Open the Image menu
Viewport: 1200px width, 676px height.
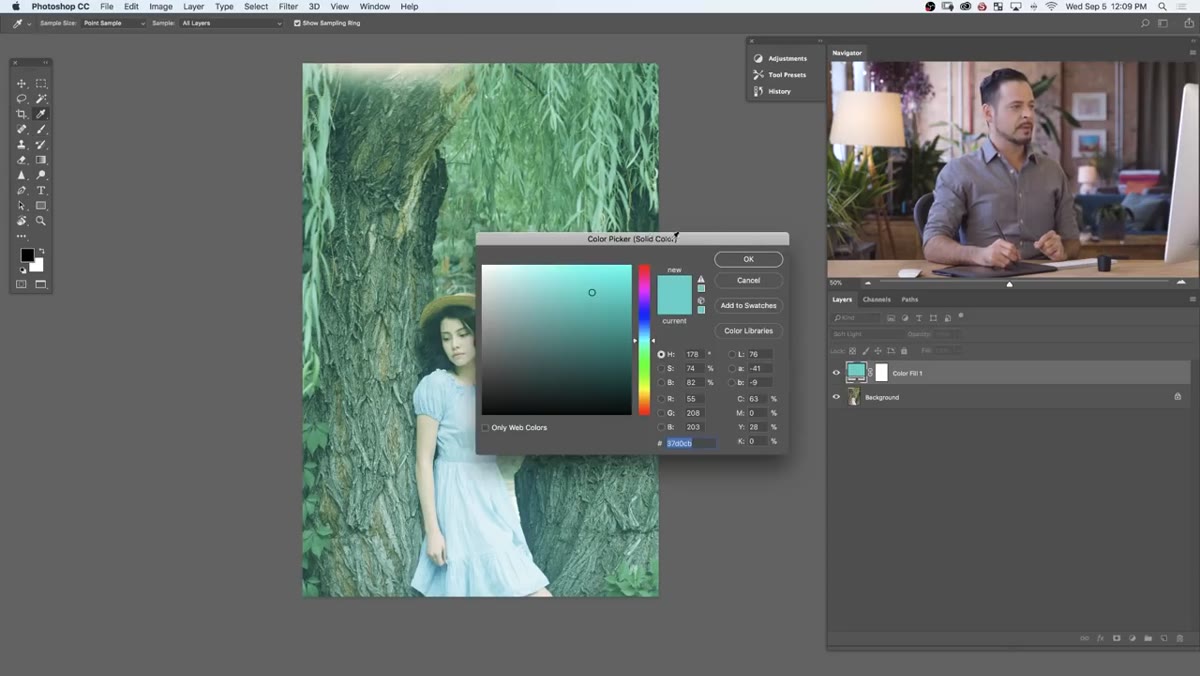click(x=161, y=6)
